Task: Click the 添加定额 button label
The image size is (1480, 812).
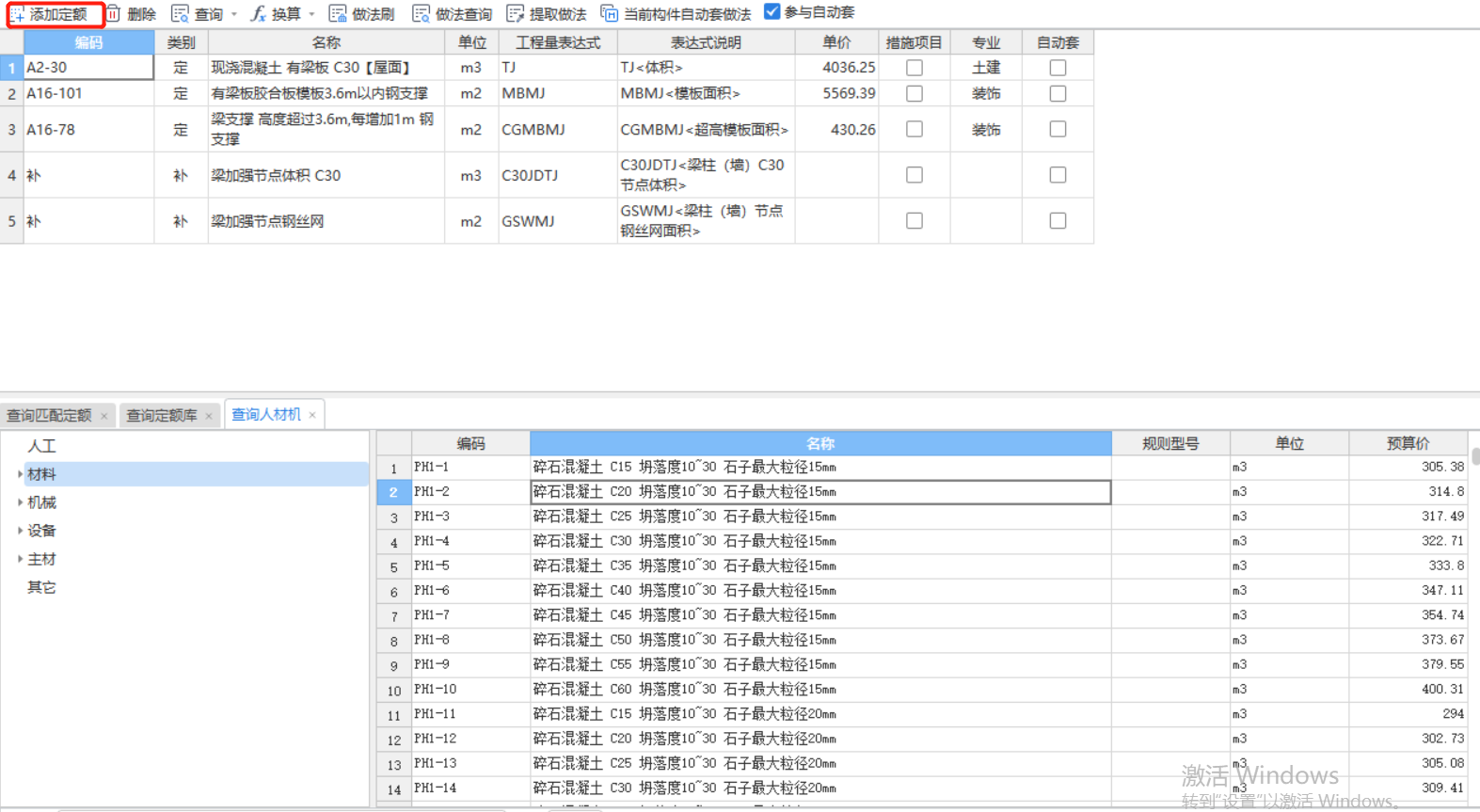Action: point(58,14)
